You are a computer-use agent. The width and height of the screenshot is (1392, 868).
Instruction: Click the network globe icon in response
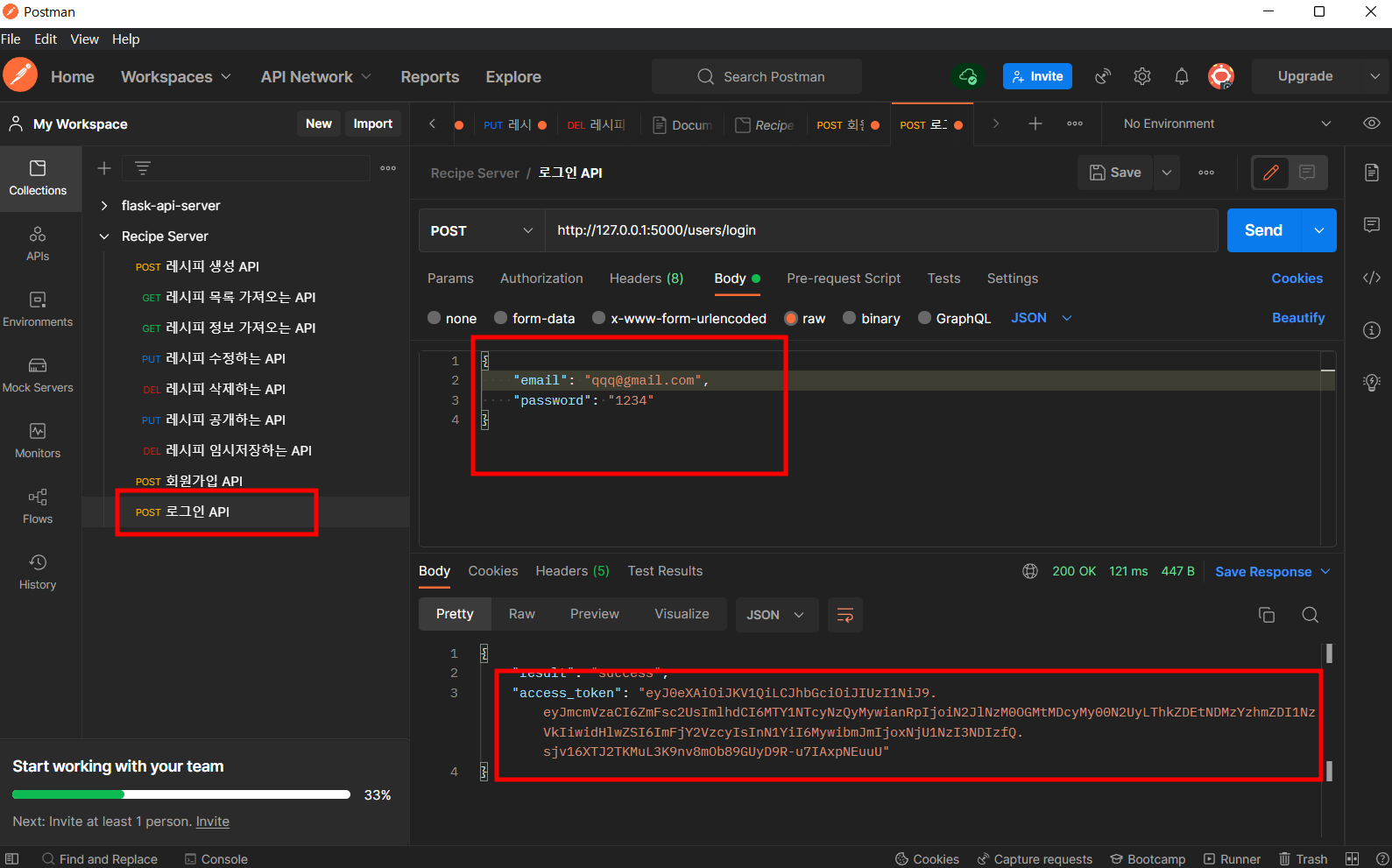click(1030, 571)
